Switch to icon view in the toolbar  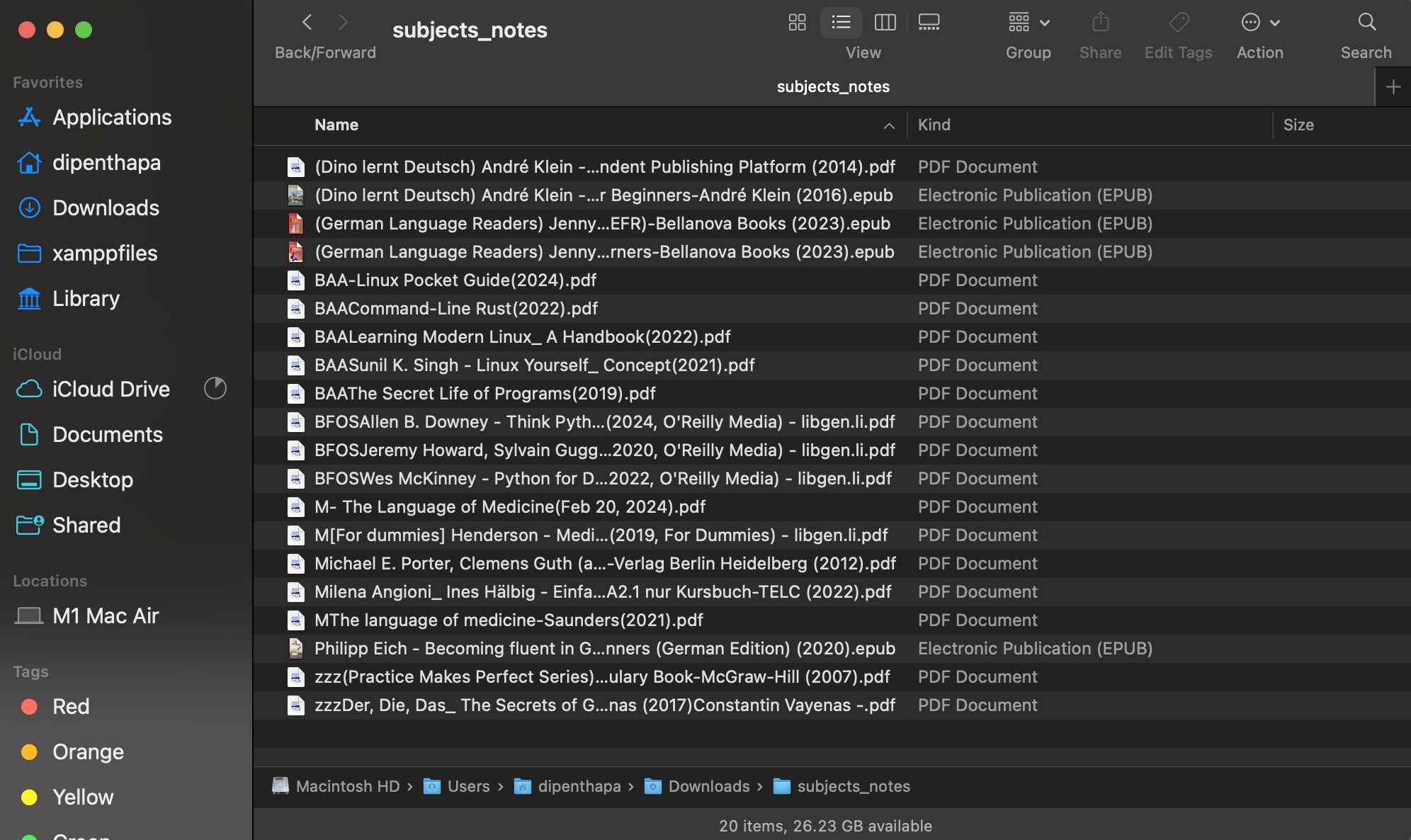796,23
